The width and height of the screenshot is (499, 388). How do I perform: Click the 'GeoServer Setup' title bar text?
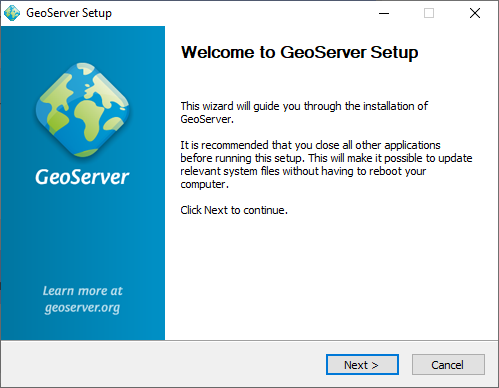(x=69, y=13)
